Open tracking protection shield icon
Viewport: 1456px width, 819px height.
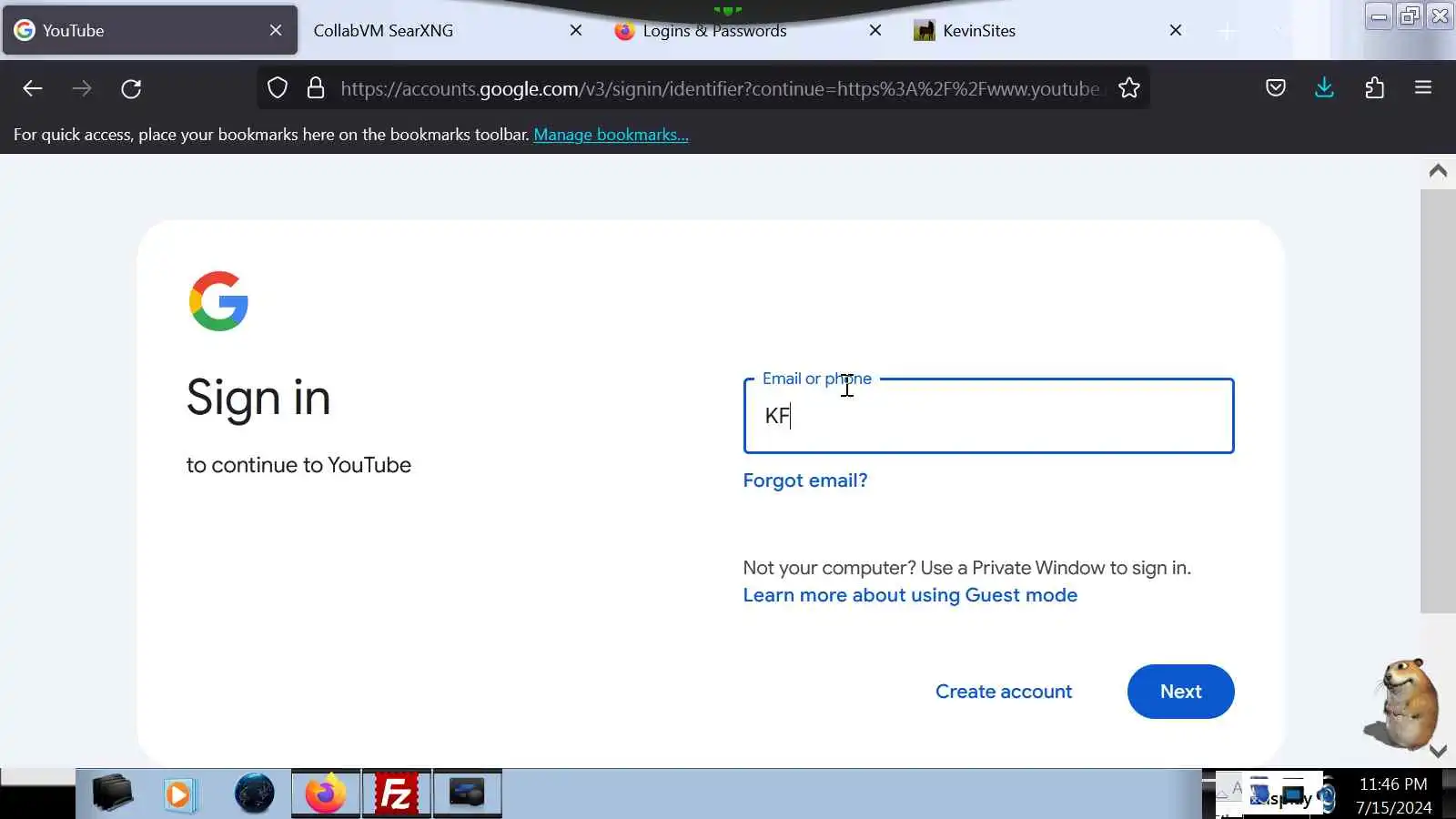point(278,88)
